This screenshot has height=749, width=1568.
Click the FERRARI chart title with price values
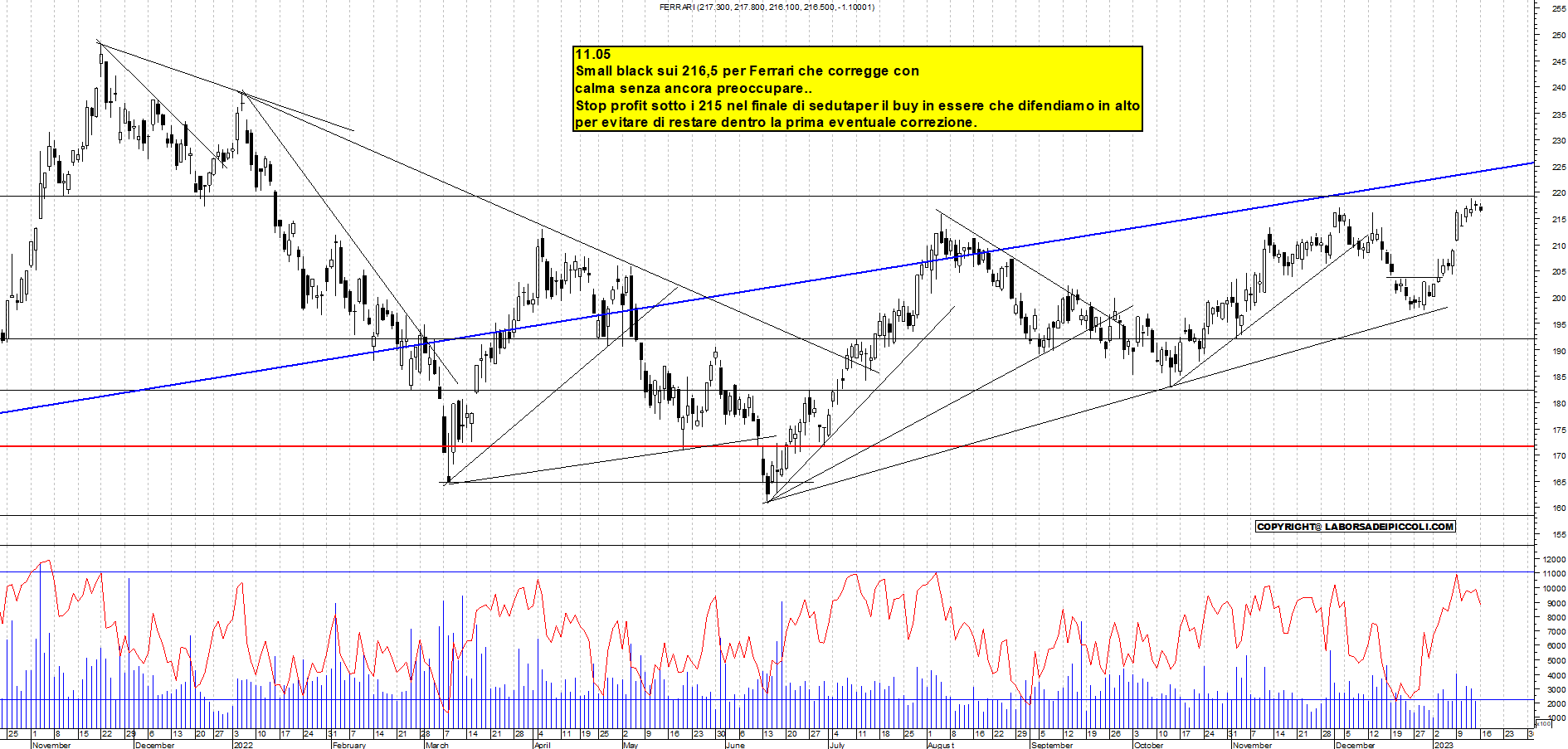pyautogui.click(x=767, y=7)
